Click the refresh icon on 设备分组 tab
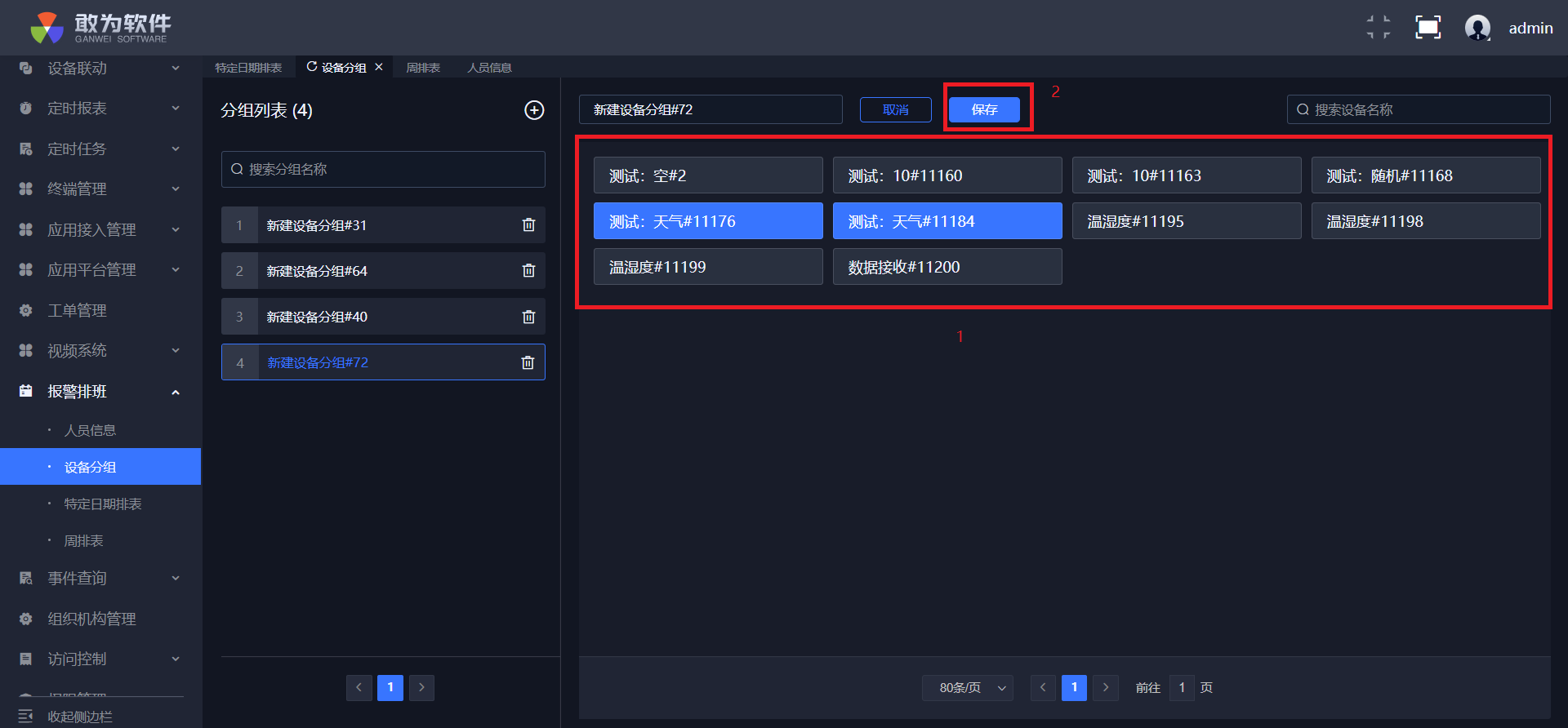Viewport: 1568px width, 728px height. click(x=312, y=67)
